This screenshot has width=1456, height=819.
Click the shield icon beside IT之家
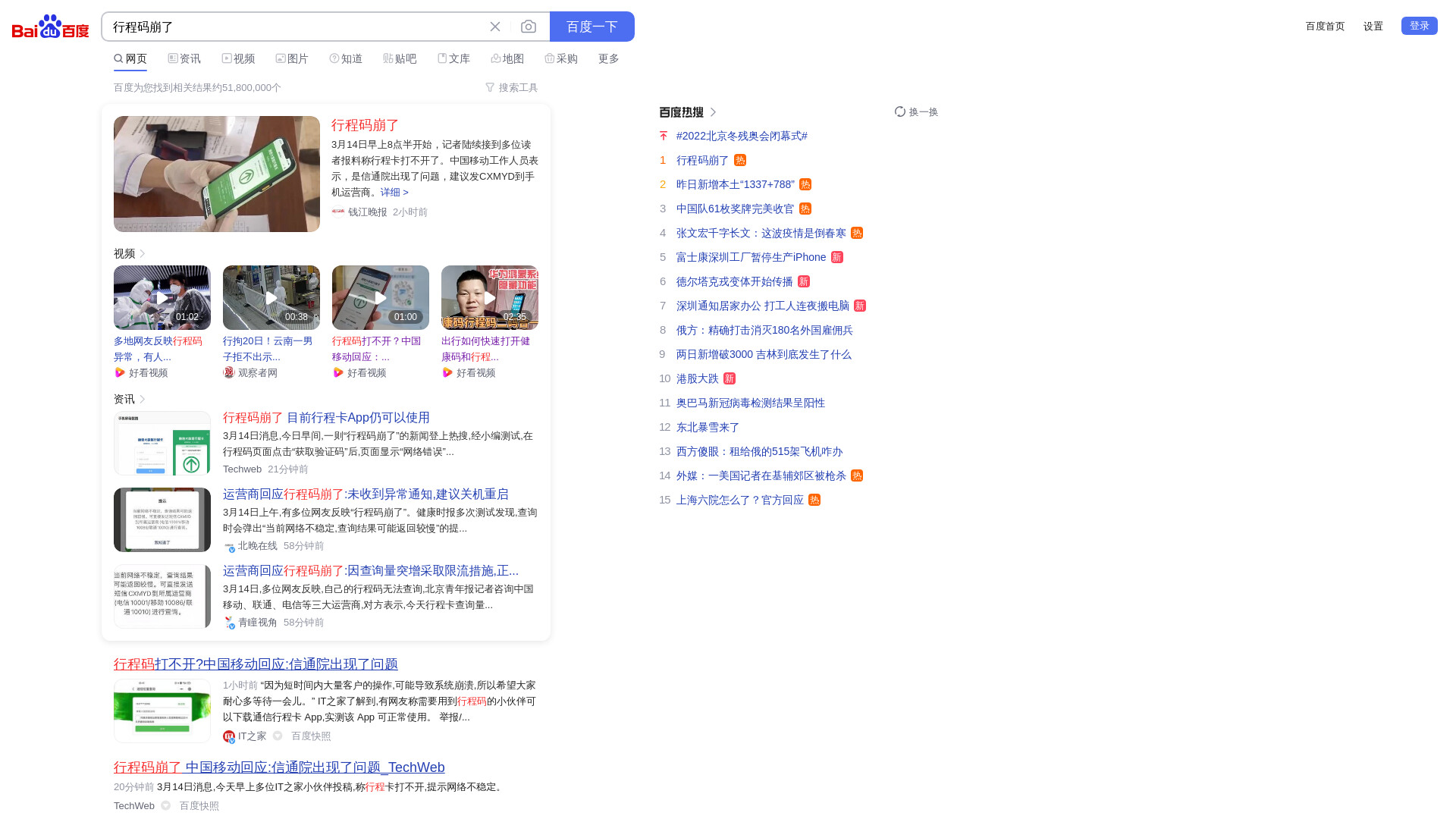click(278, 736)
